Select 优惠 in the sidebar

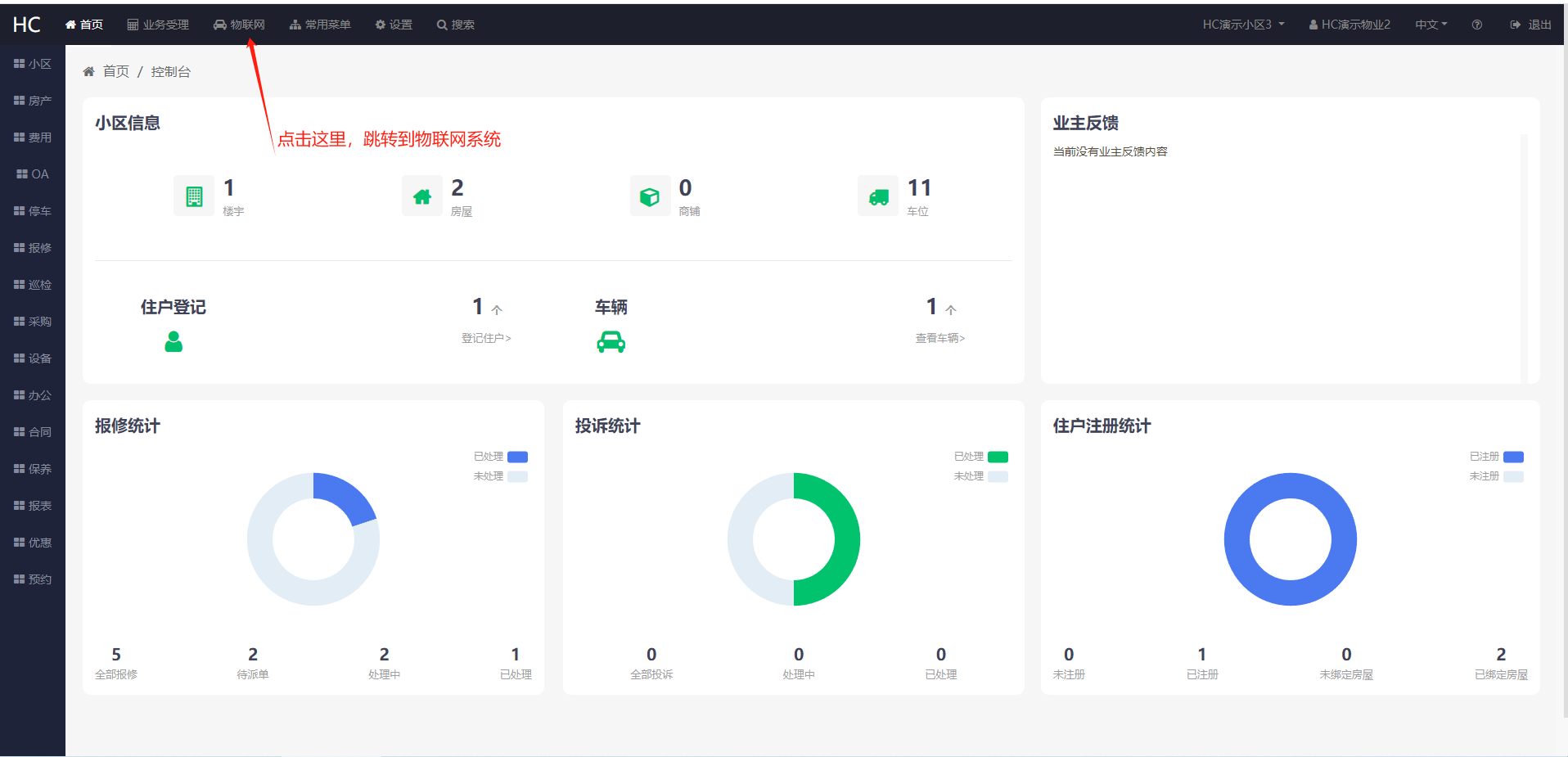[33, 543]
